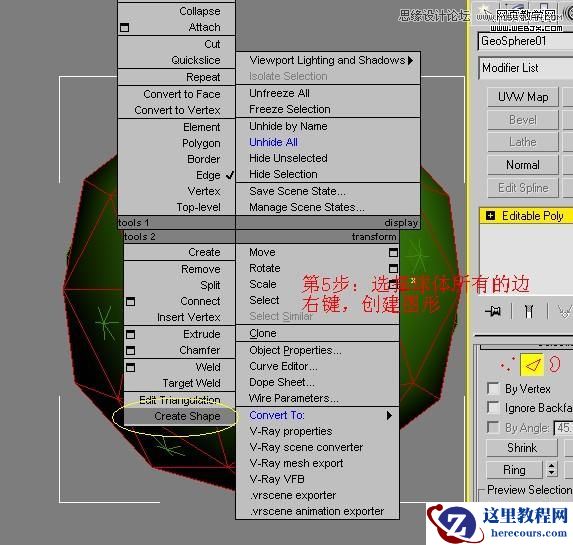The height and width of the screenshot is (545, 573).
Task: Toggle Show End Result icon
Action: click(529, 311)
